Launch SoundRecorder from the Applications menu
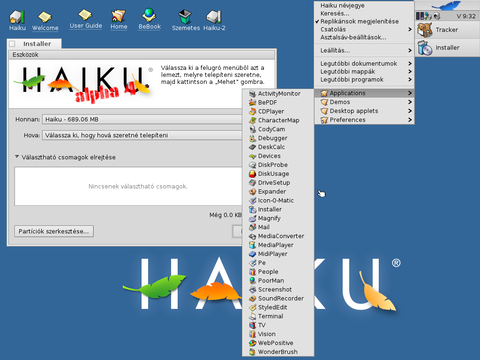 [278, 298]
